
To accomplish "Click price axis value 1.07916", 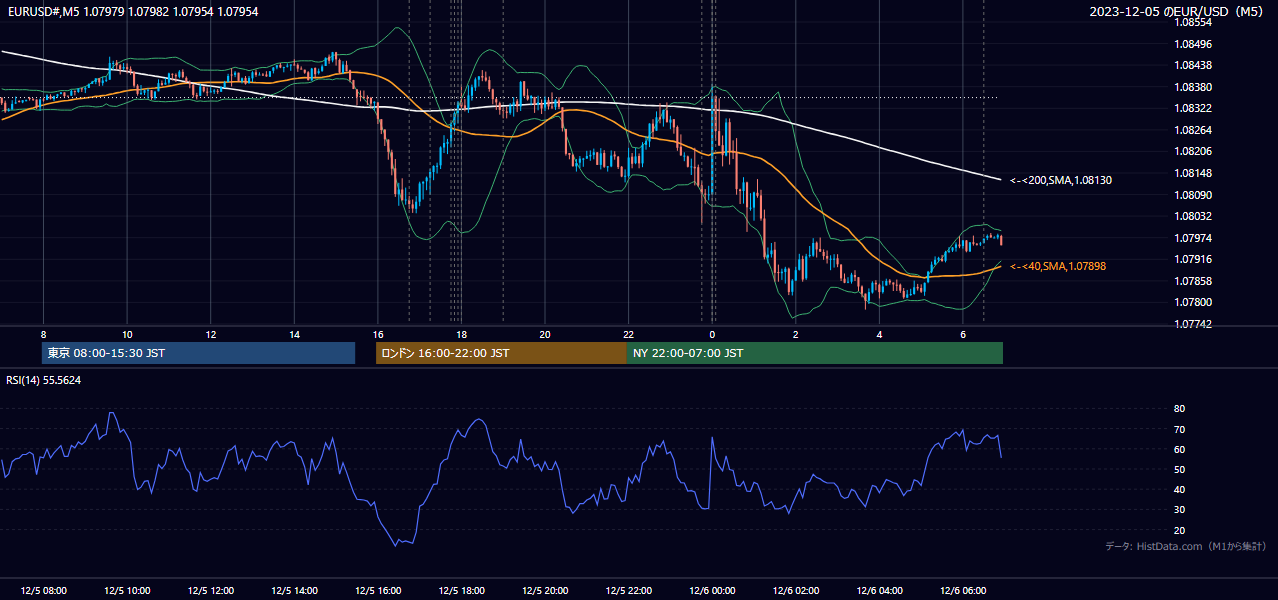I will 1193,259.
